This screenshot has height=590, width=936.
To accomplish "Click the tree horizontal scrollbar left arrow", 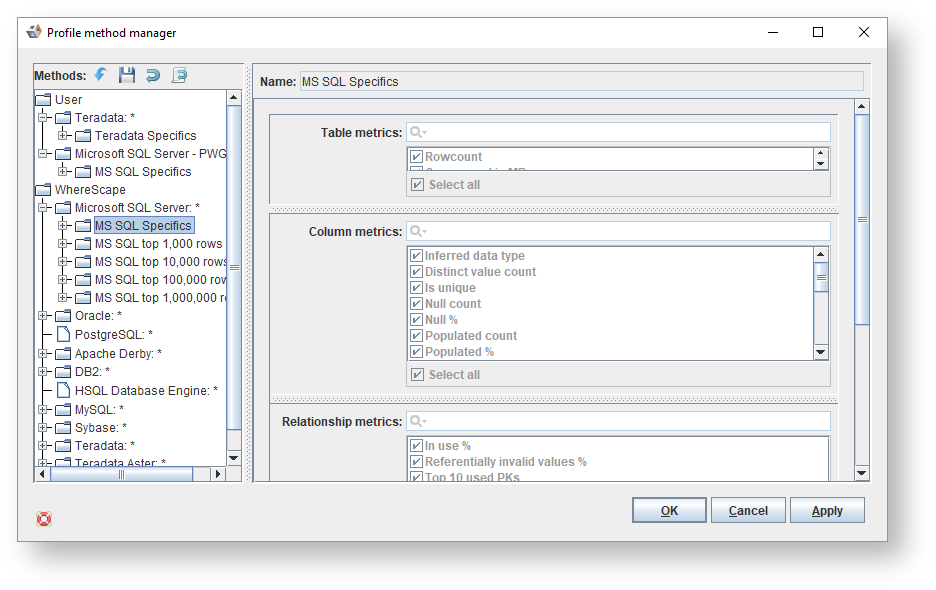I will click(x=42, y=474).
